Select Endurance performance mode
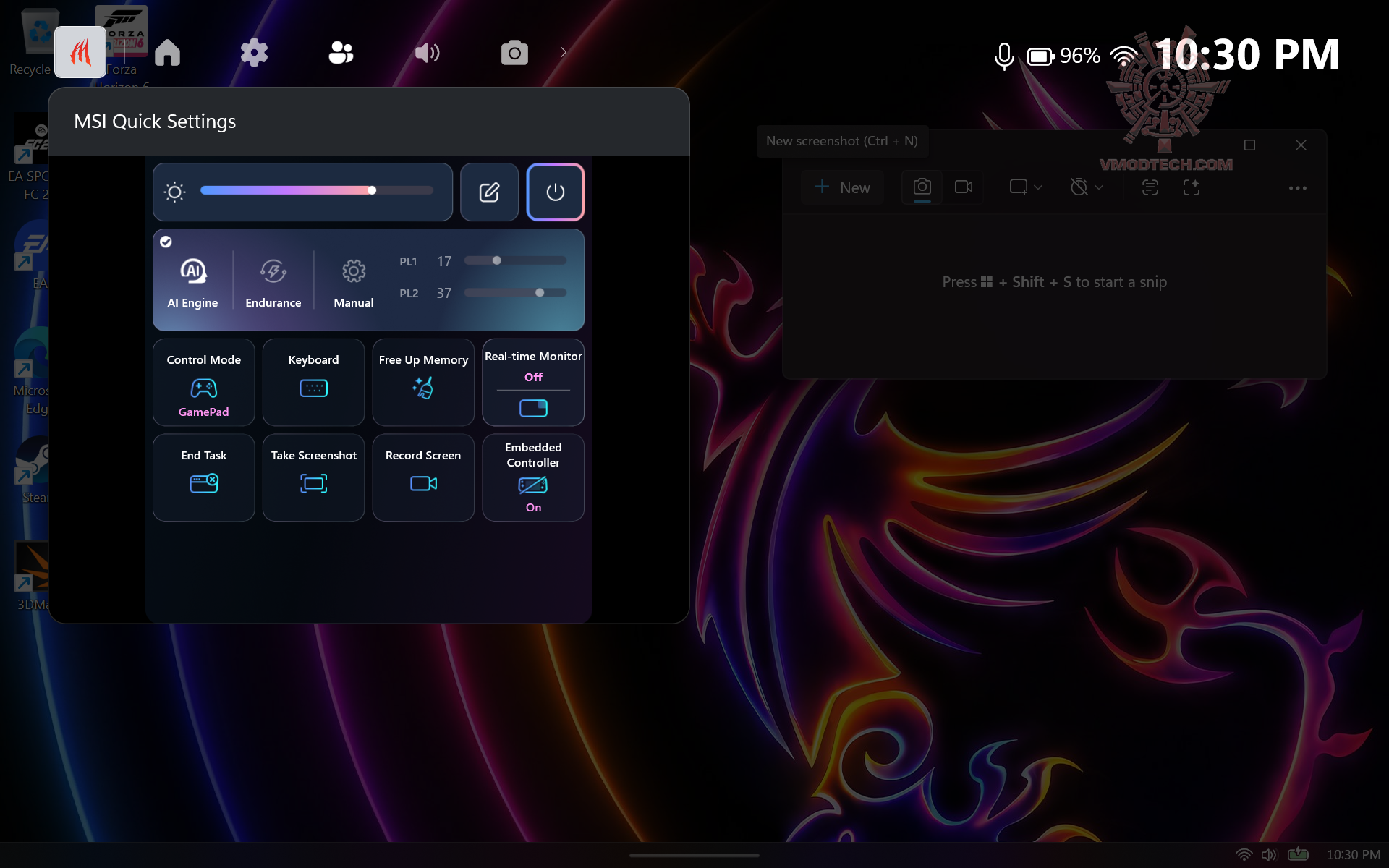The image size is (1389, 868). click(x=273, y=283)
